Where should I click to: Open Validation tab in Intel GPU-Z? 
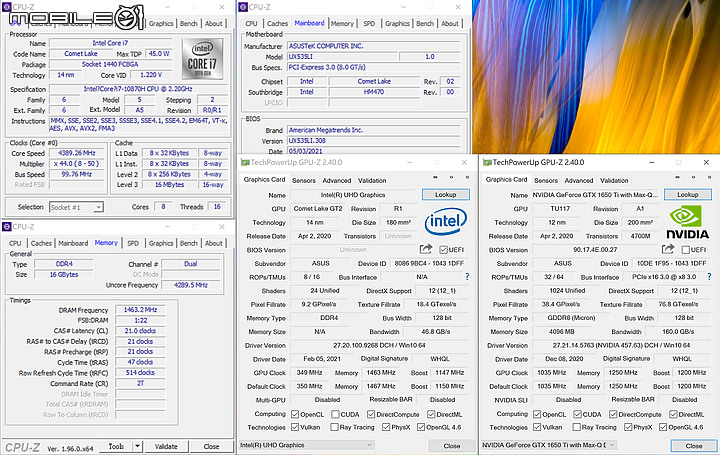[x=372, y=180]
